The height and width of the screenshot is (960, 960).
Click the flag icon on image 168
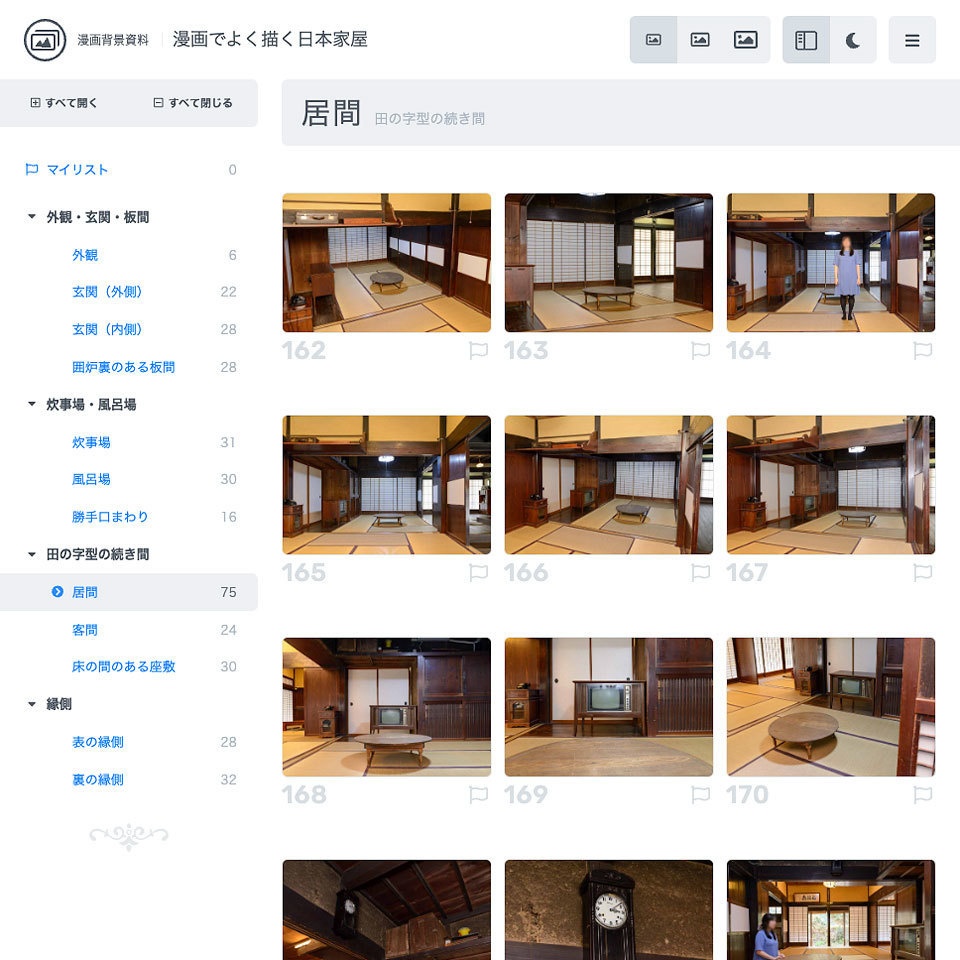pyautogui.click(x=479, y=795)
